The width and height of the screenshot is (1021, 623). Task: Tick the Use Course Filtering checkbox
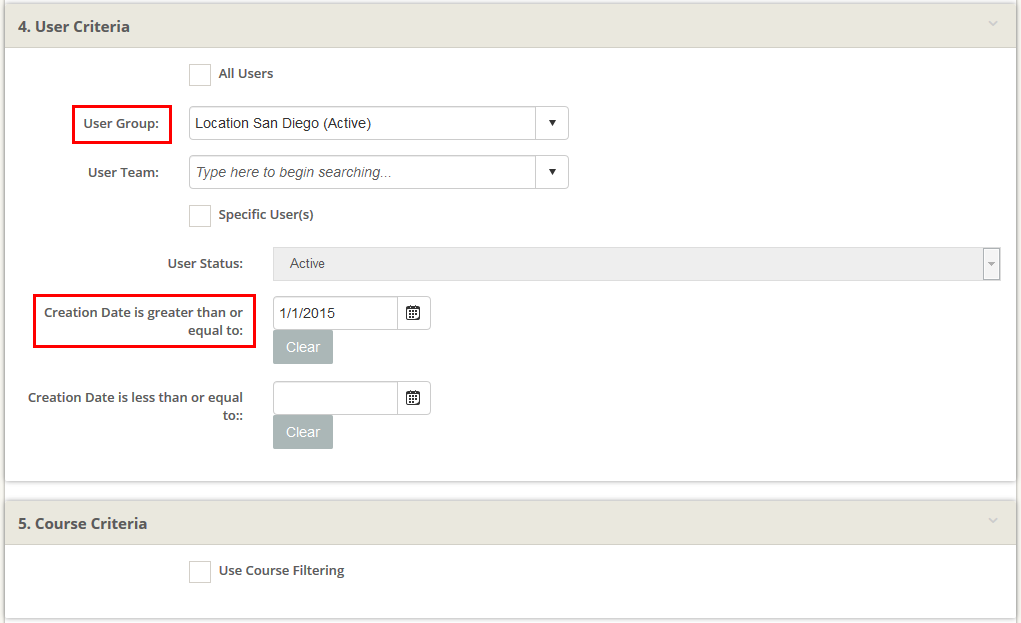pos(200,572)
